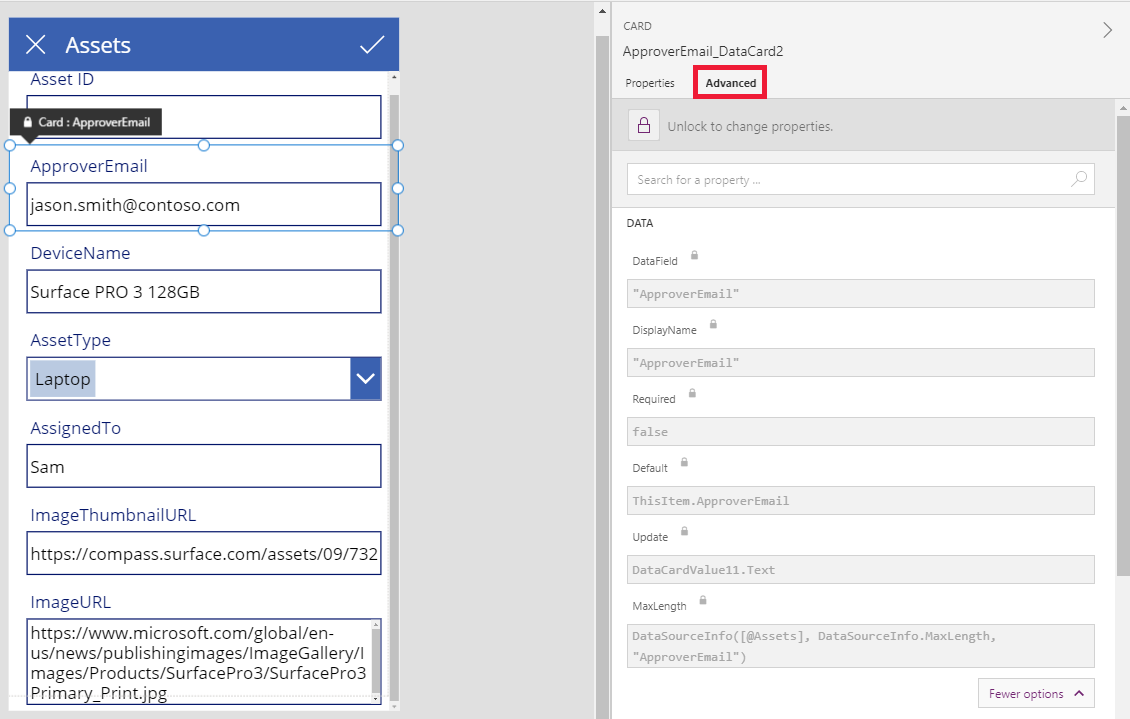The height and width of the screenshot is (719, 1130).
Task: Click the Card : ApproverEmail tooltip label
Action: click(86, 122)
